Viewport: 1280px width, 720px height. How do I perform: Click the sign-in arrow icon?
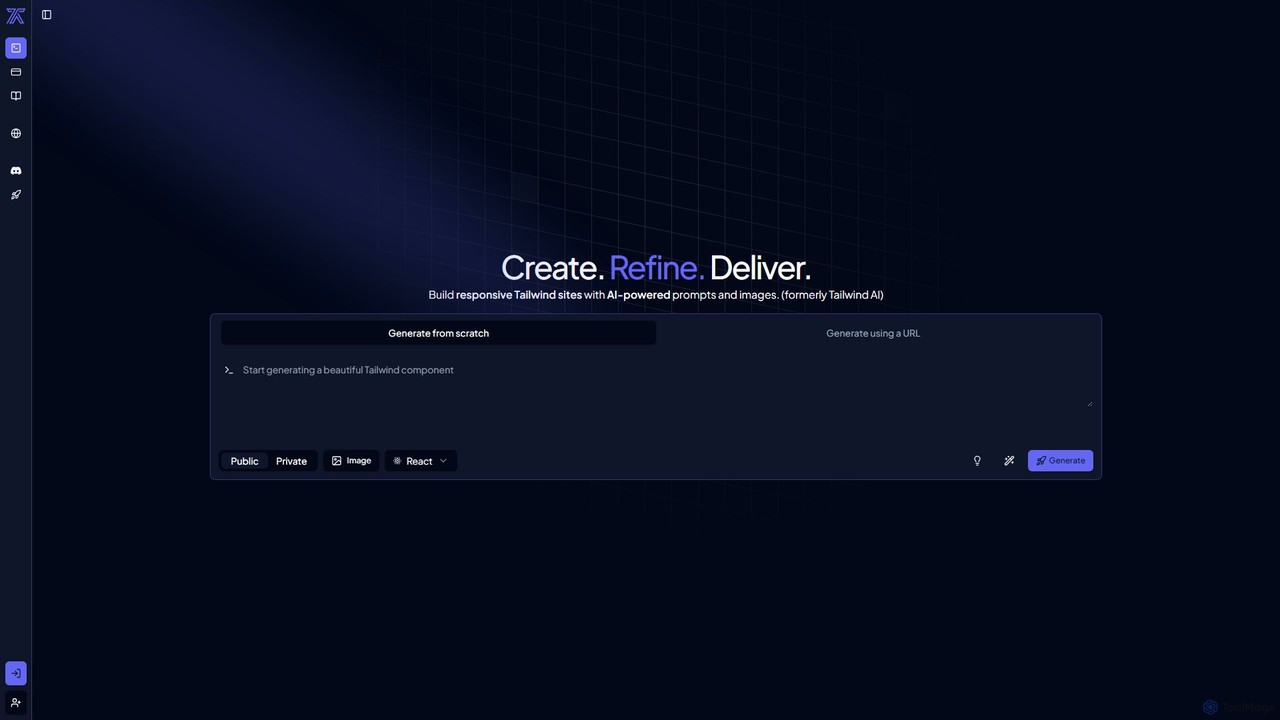click(16, 673)
